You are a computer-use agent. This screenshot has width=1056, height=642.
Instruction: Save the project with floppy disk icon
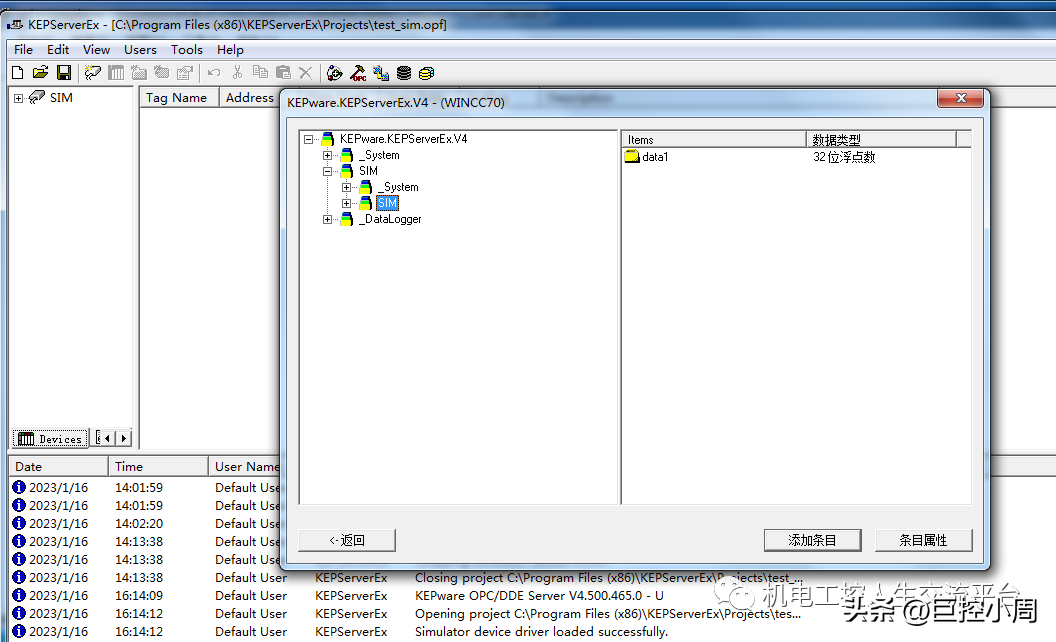(x=64, y=73)
